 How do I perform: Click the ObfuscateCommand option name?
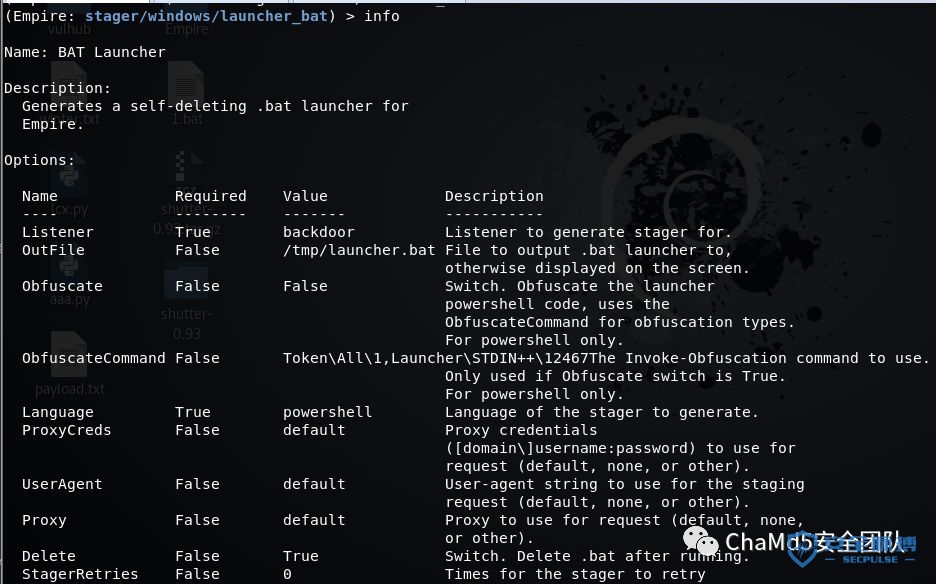tap(94, 358)
